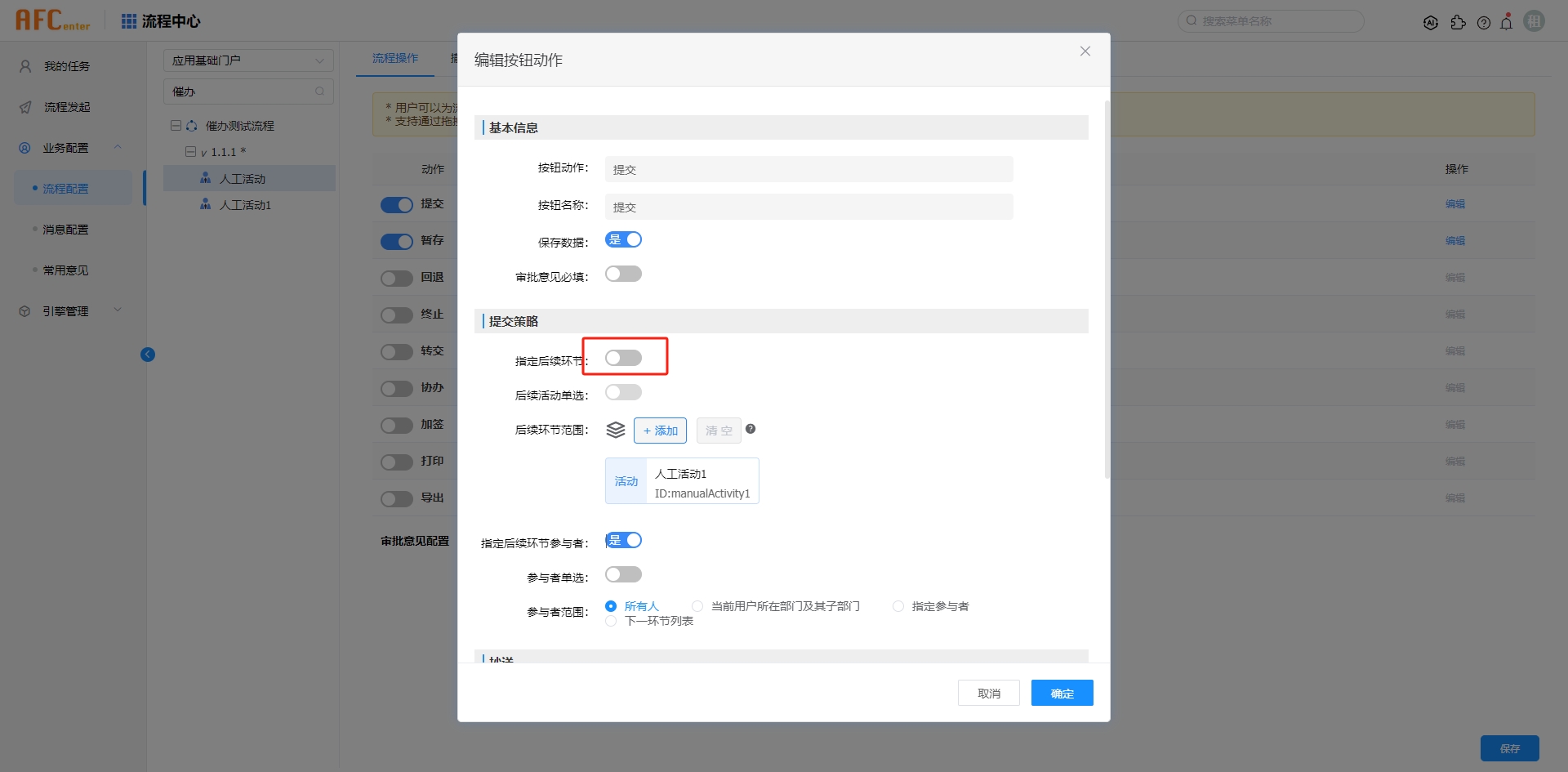
Task: Click the 确定 button
Action: [1062, 693]
